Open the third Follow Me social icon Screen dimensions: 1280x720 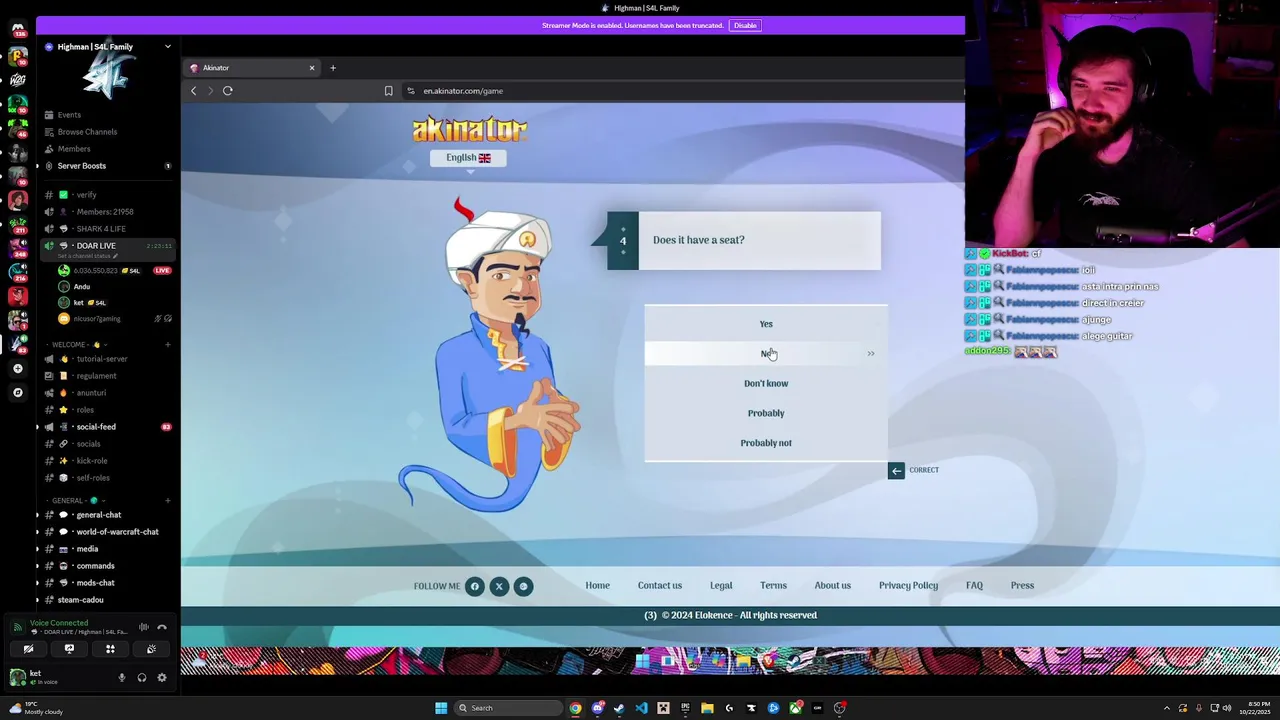click(523, 586)
